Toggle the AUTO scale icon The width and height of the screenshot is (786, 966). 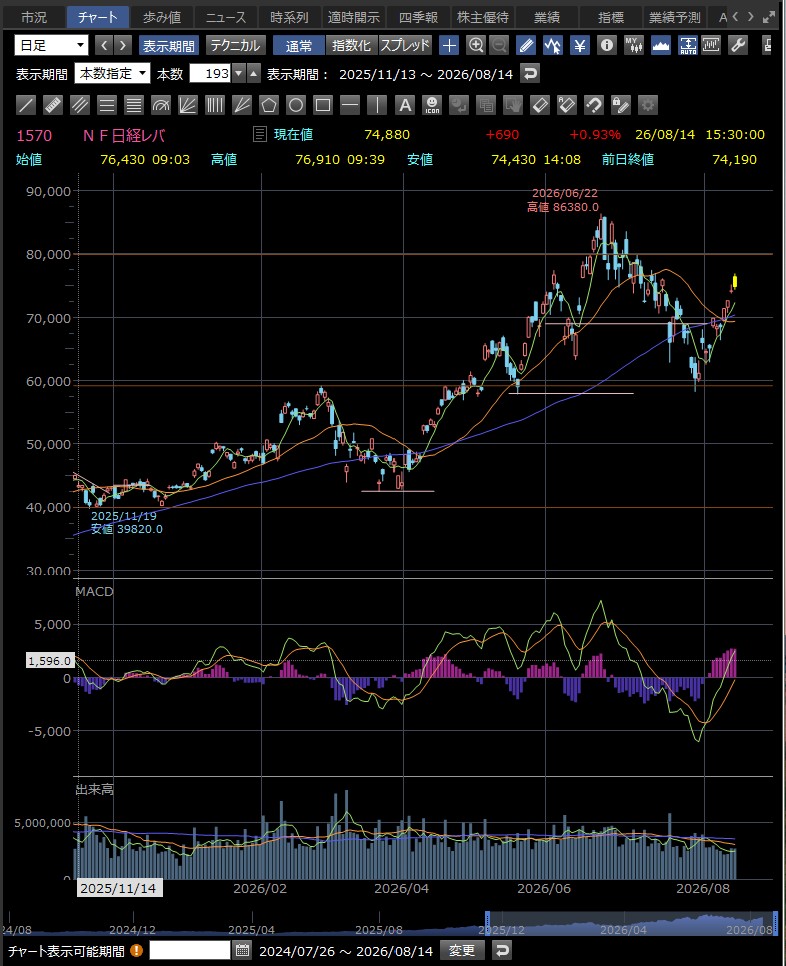coord(687,46)
